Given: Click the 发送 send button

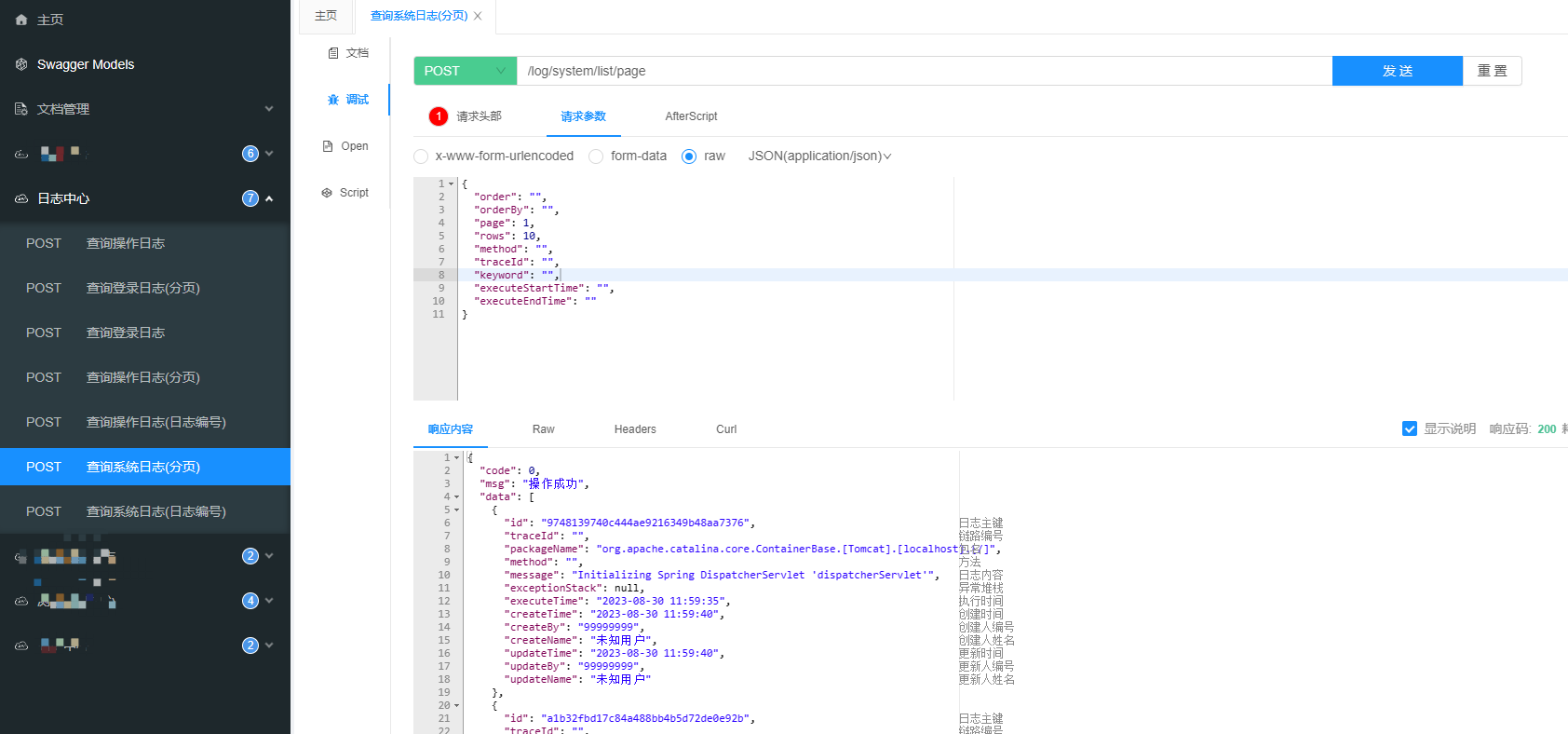Looking at the screenshot, I should (1398, 71).
